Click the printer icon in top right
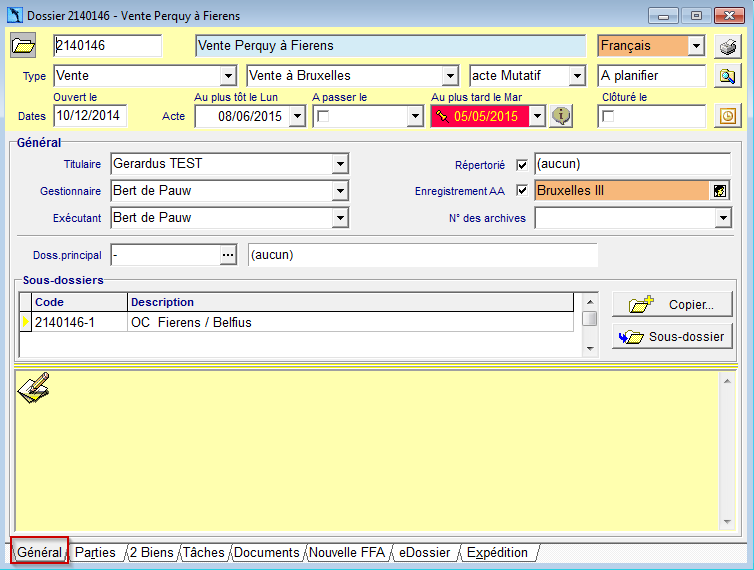 click(728, 47)
